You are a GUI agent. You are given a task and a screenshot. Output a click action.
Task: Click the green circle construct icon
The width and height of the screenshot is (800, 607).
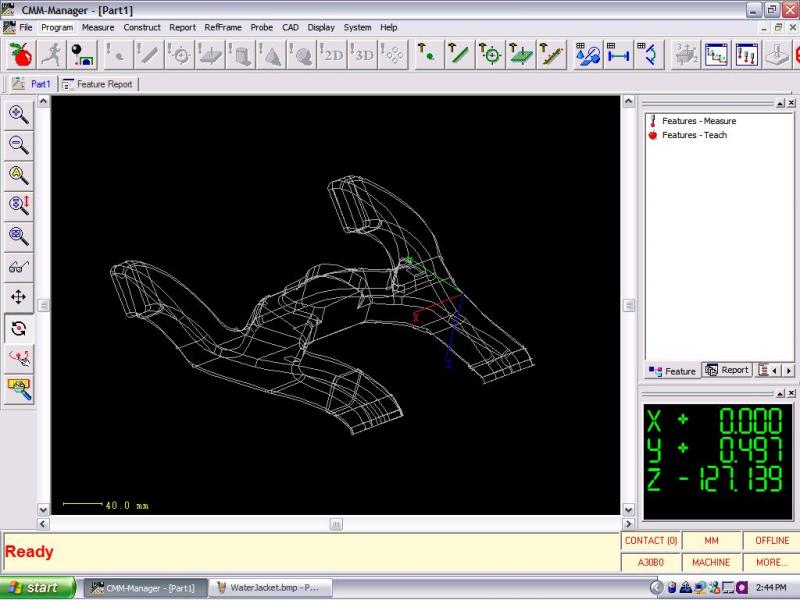coord(490,55)
